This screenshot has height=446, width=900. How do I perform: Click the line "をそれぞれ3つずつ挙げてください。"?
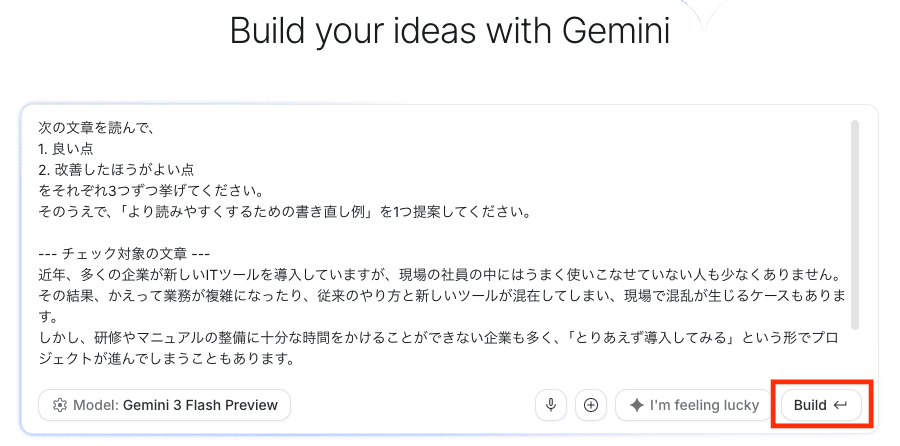click(150, 191)
